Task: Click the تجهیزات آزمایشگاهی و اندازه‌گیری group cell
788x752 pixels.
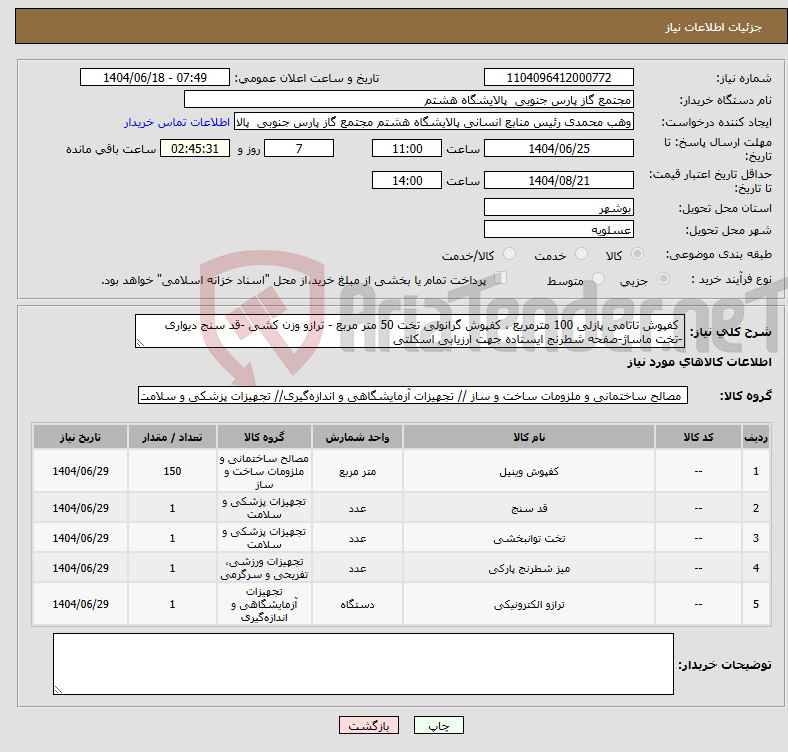Action: coord(264,604)
